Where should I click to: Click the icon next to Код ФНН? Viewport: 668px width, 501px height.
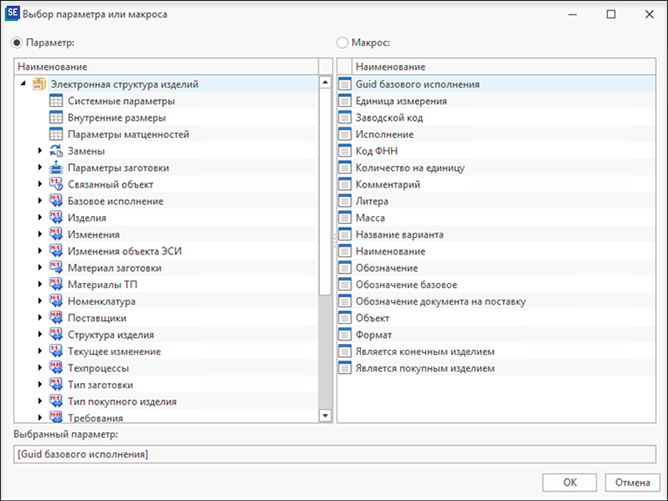click(345, 151)
